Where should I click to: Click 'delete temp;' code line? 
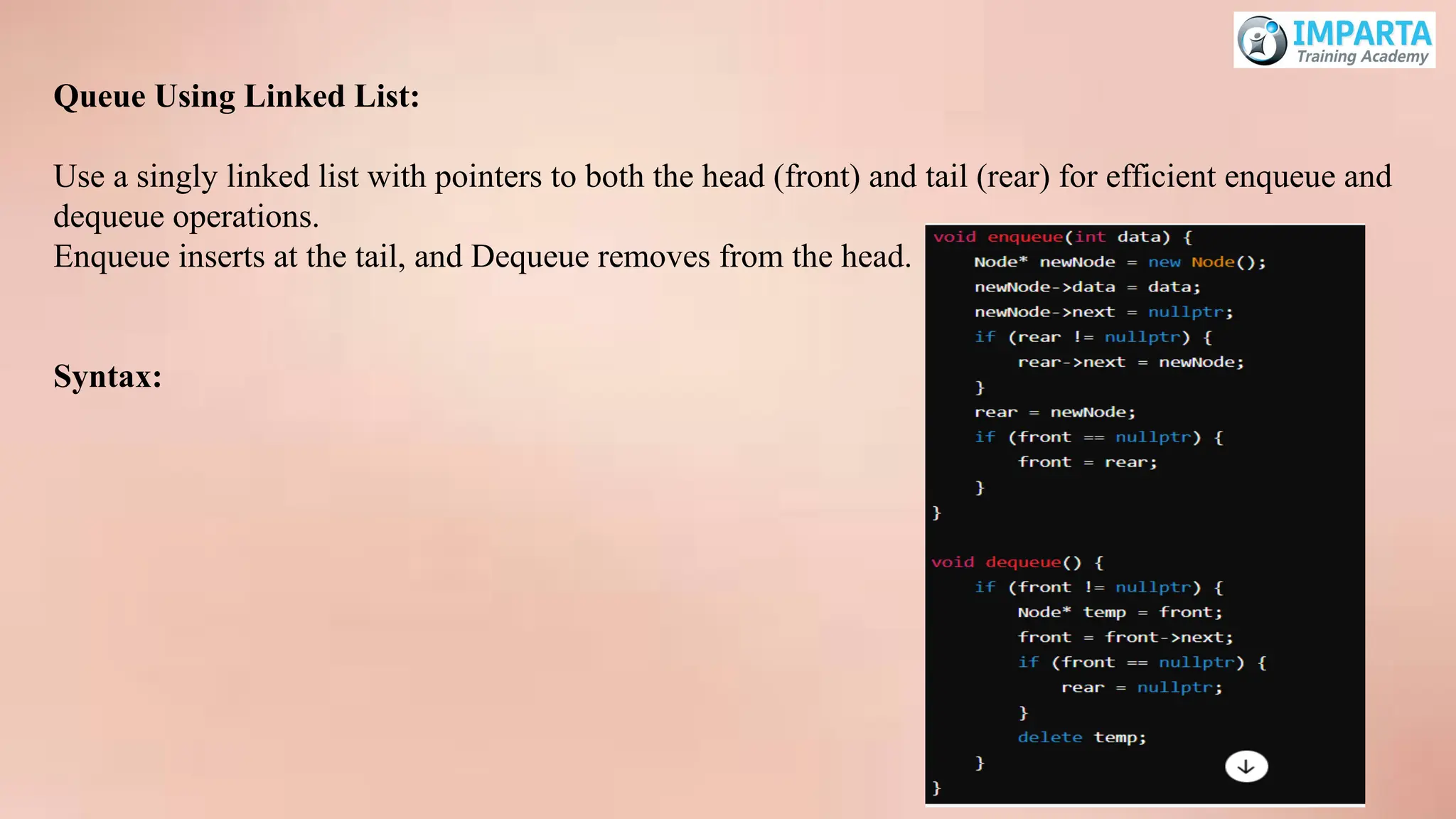click(x=1082, y=737)
